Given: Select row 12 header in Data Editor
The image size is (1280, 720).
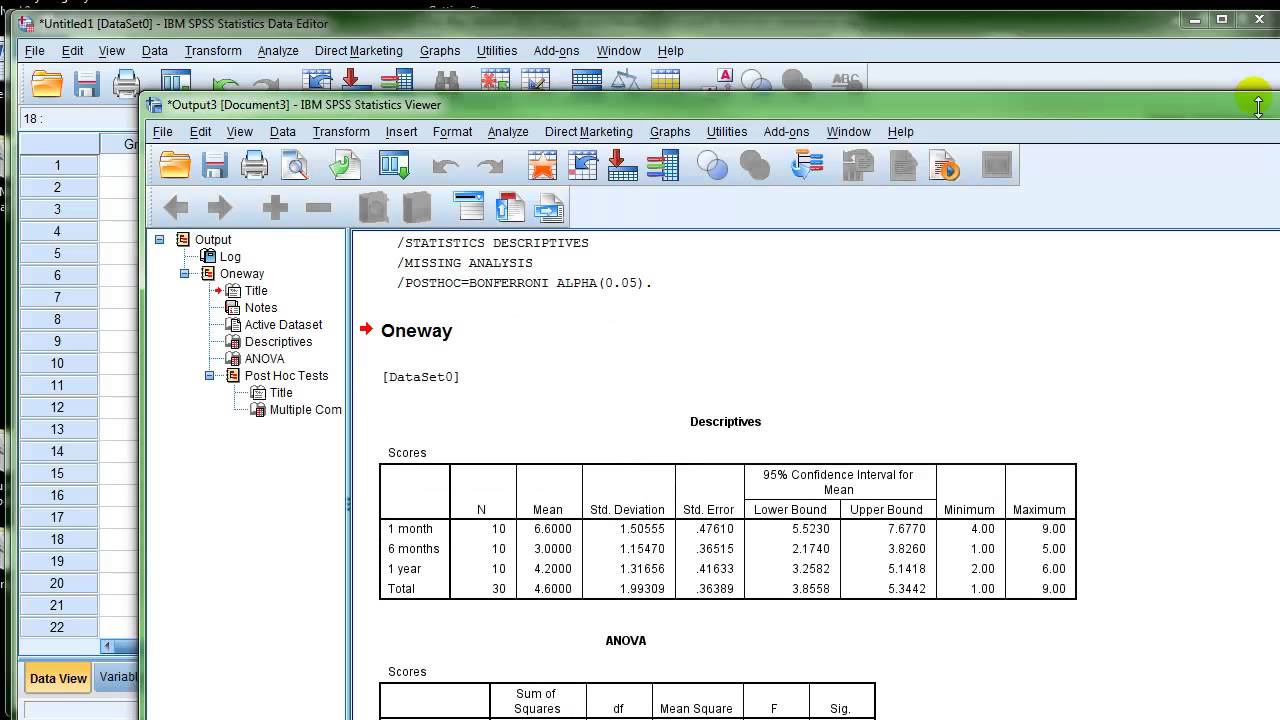Looking at the screenshot, I should pos(58,407).
